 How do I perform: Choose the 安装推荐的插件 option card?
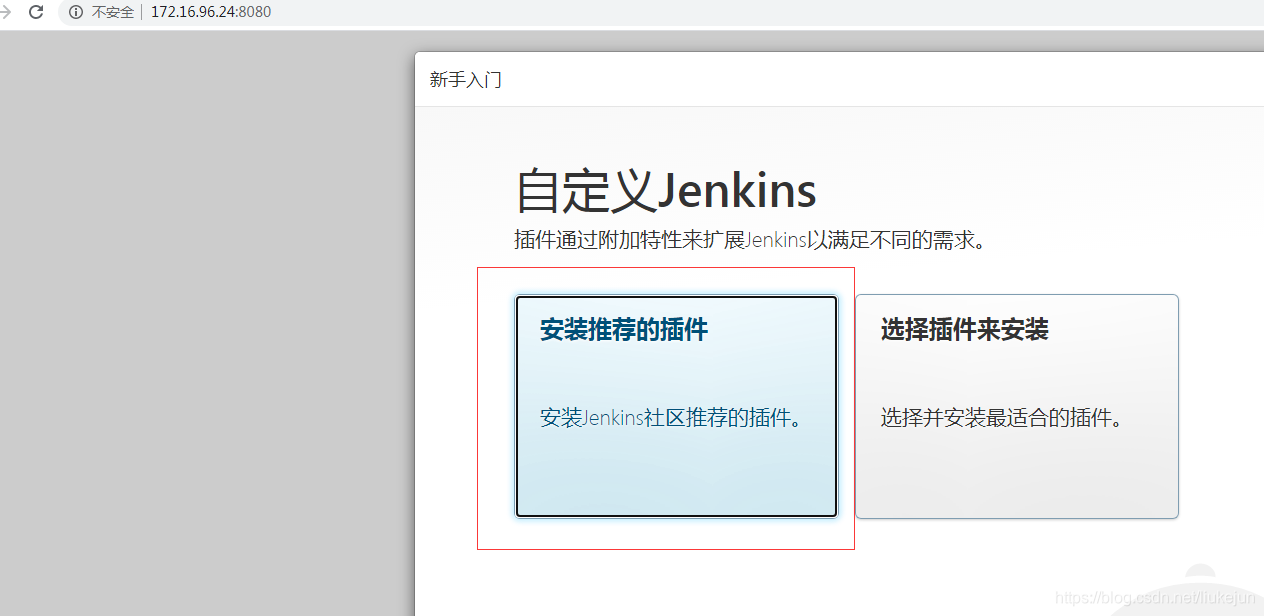[676, 406]
